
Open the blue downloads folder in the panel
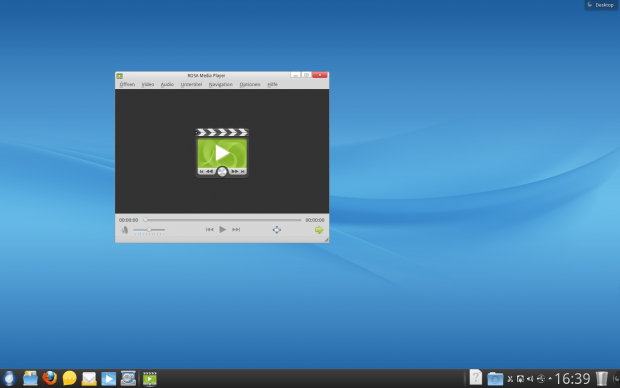(x=495, y=379)
